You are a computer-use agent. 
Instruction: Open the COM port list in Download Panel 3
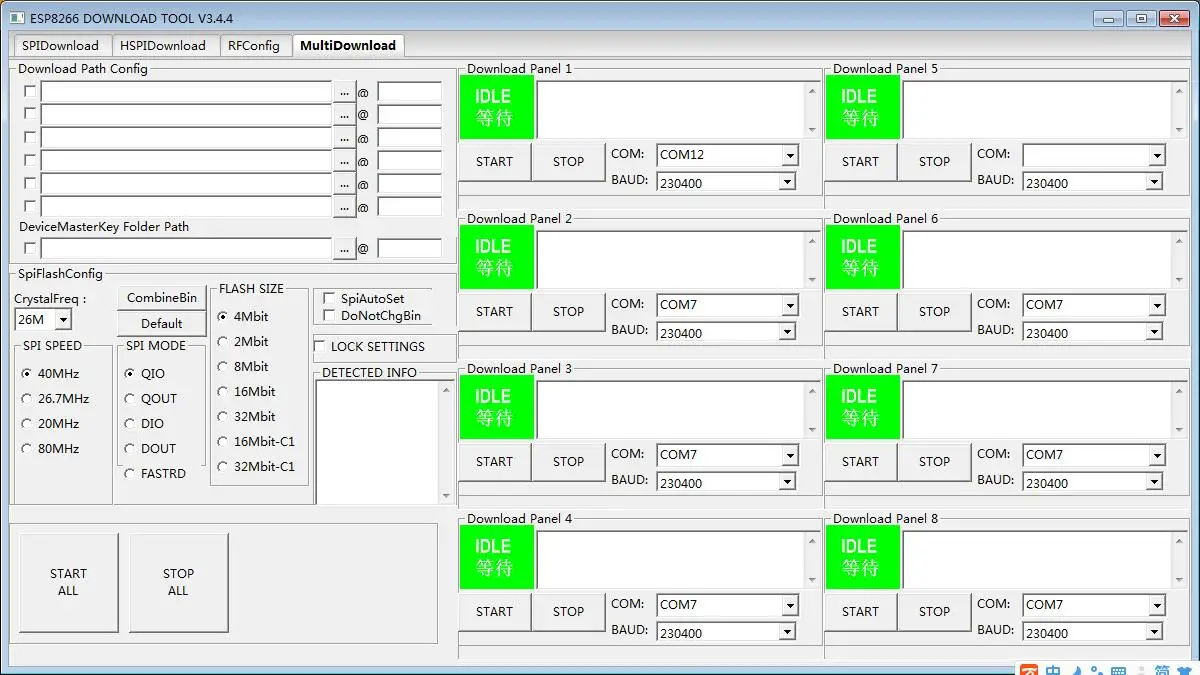(x=790, y=455)
